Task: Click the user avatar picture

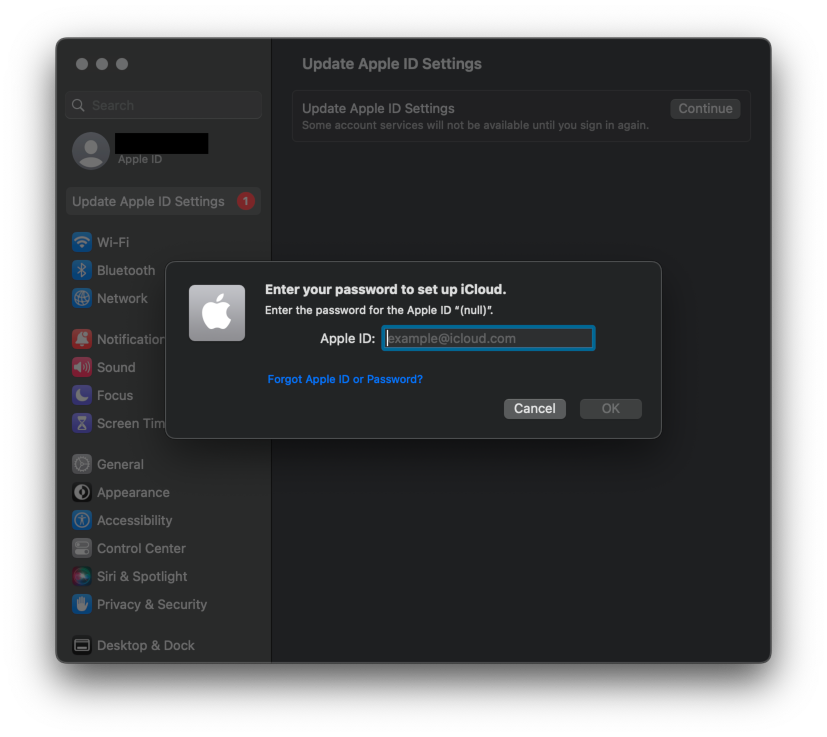Action: pyautogui.click(x=91, y=150)
